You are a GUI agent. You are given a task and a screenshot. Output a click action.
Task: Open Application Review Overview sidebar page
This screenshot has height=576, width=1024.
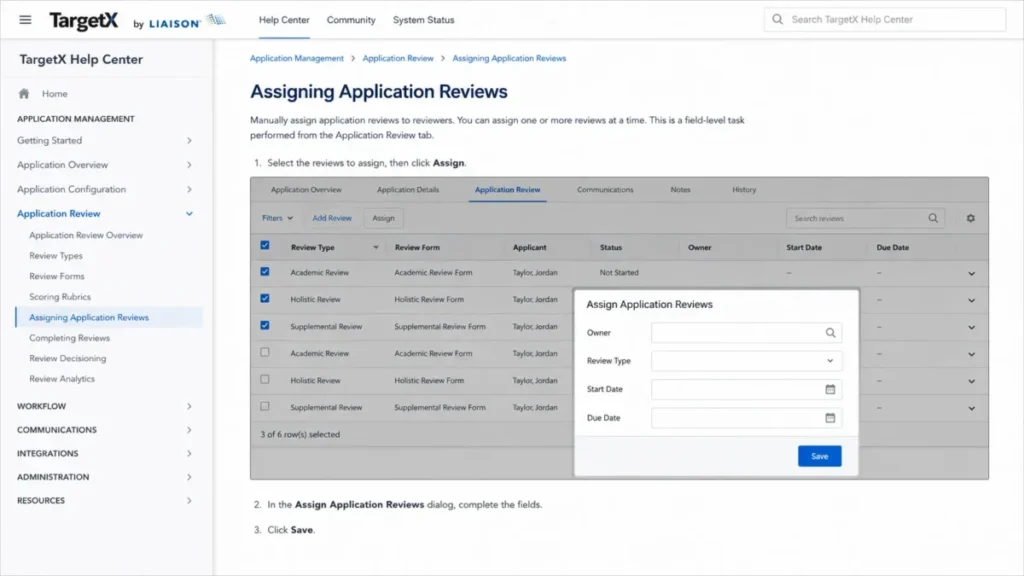coord(86,235)
